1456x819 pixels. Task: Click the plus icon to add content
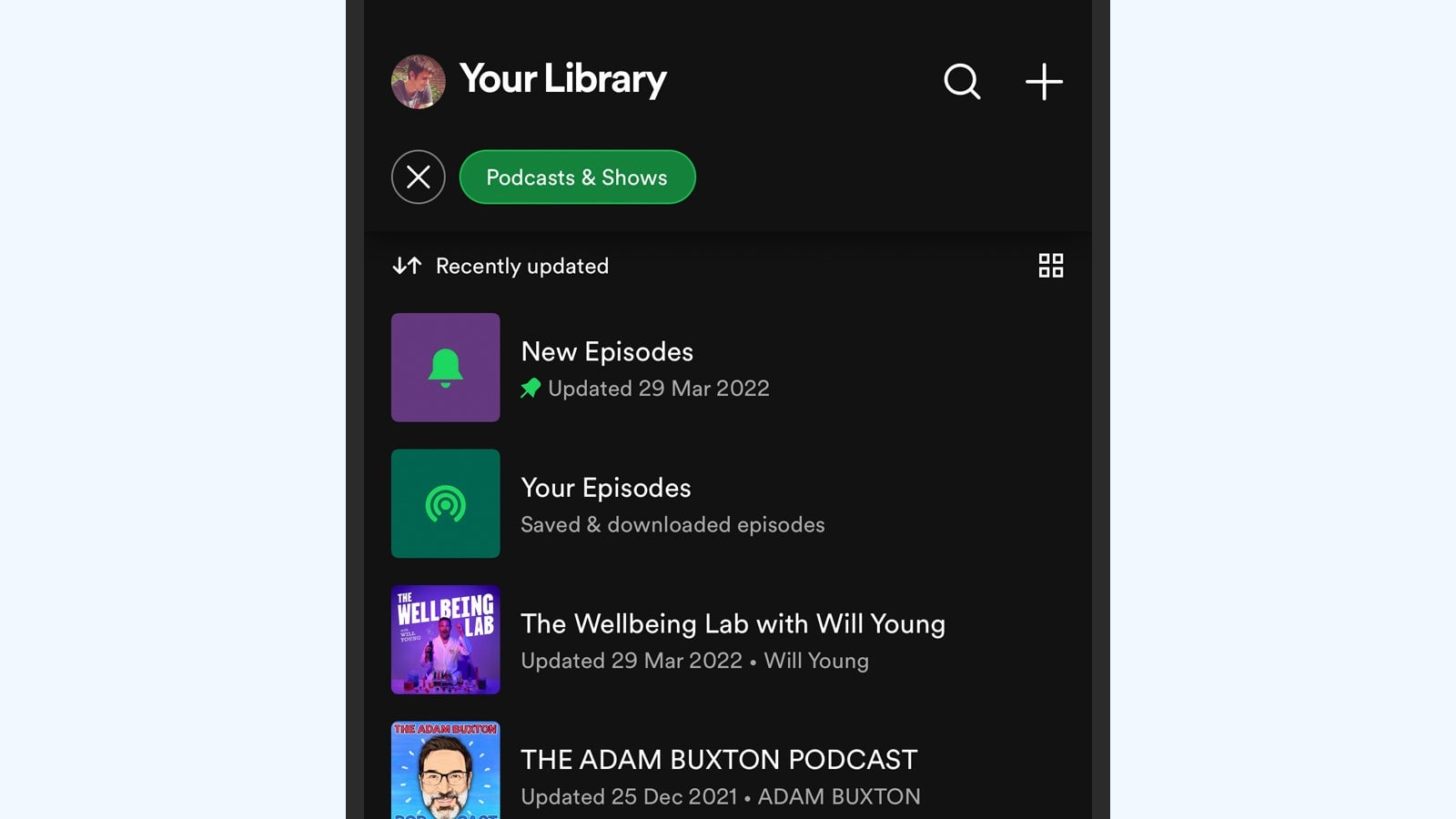(x=1043, y=81)
